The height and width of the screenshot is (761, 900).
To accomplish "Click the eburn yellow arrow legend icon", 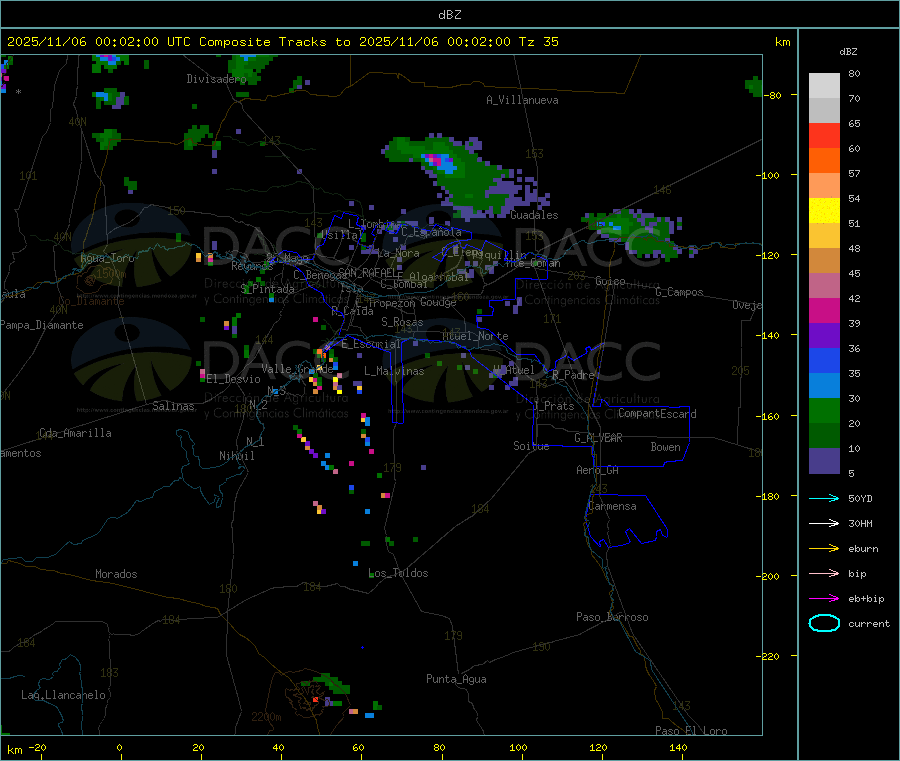I will [x=824, y=548].
